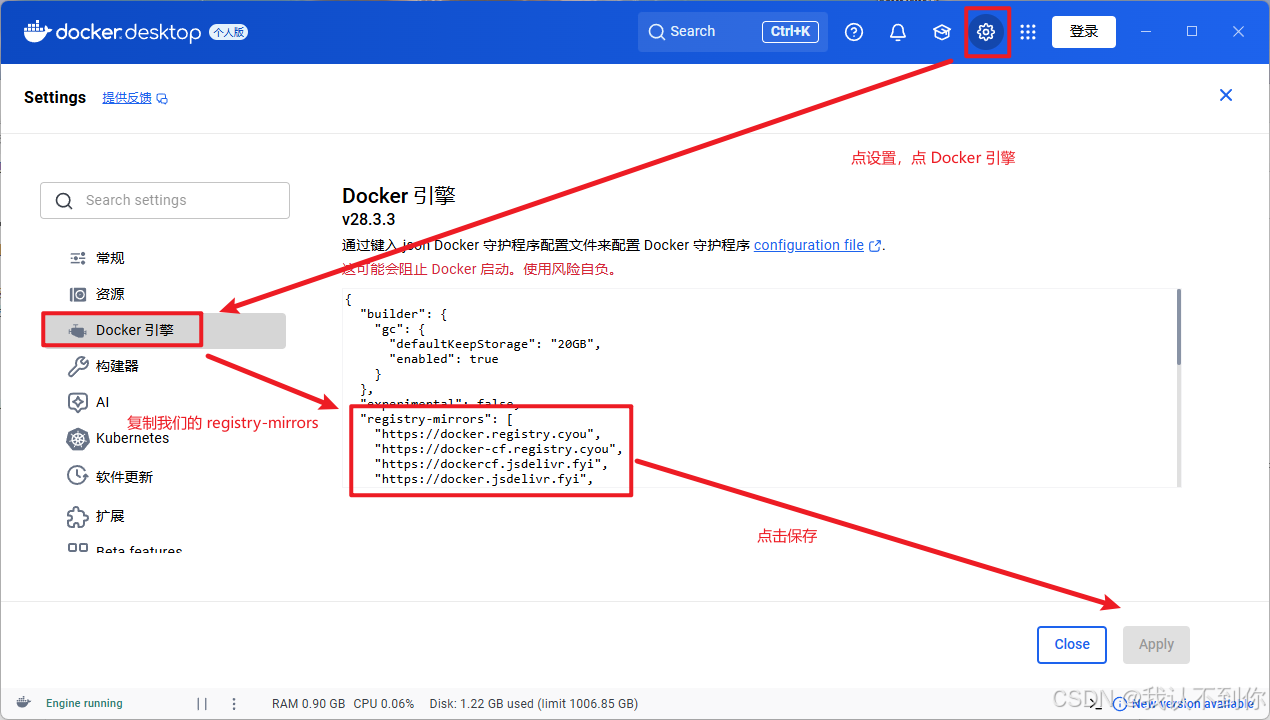Select the Docker 引擎 settings tab

pos(163,330)
